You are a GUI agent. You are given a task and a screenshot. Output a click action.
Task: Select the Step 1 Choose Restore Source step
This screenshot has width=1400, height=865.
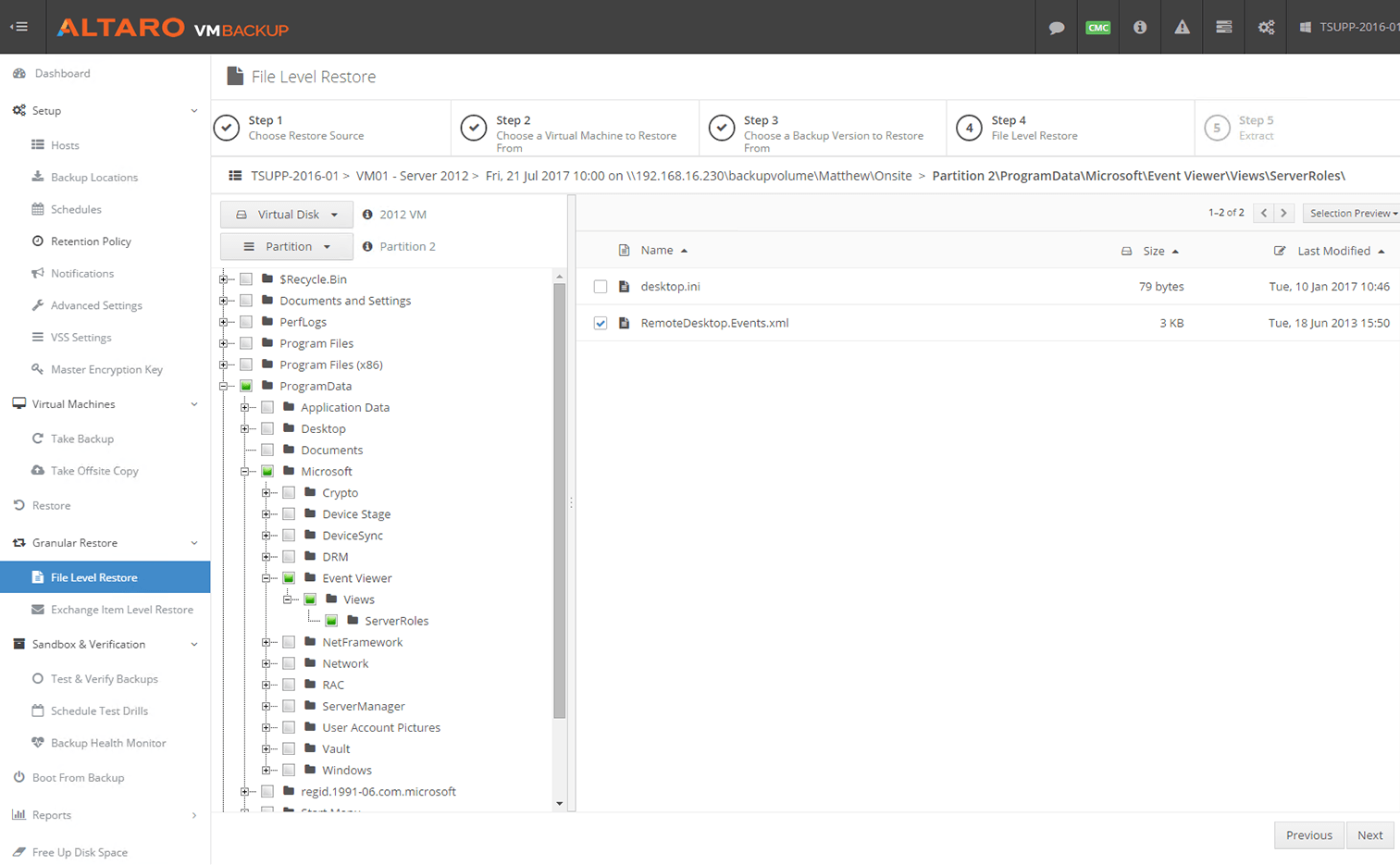pyautogui.click(x=330, y=128)
